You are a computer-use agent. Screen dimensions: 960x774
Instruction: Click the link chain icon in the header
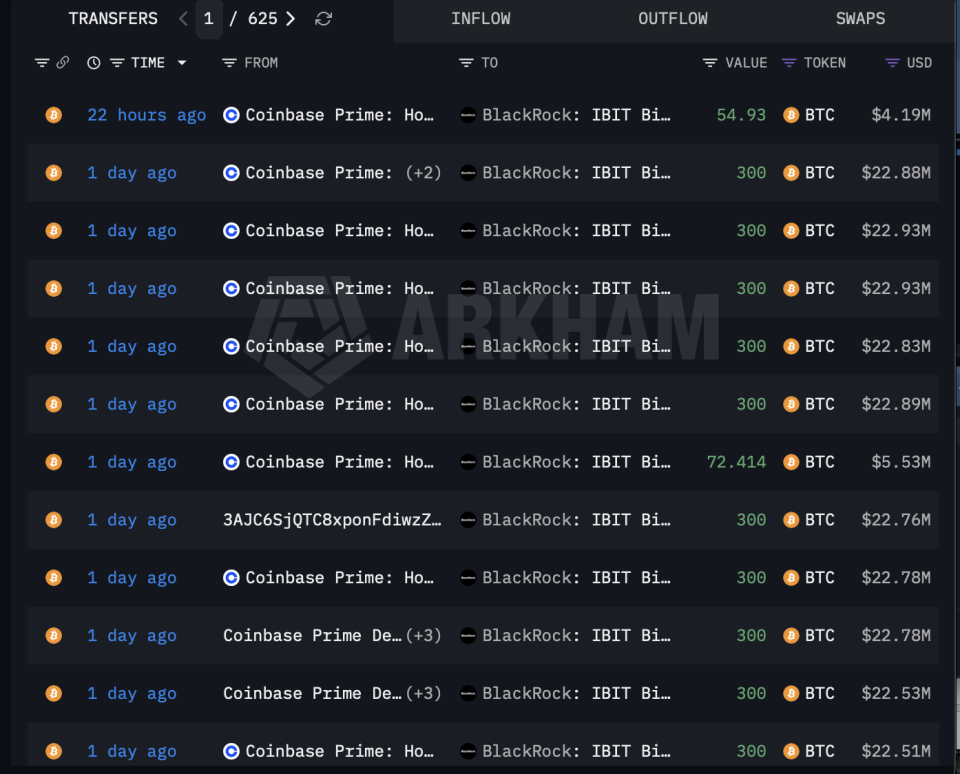pos(63,63)
